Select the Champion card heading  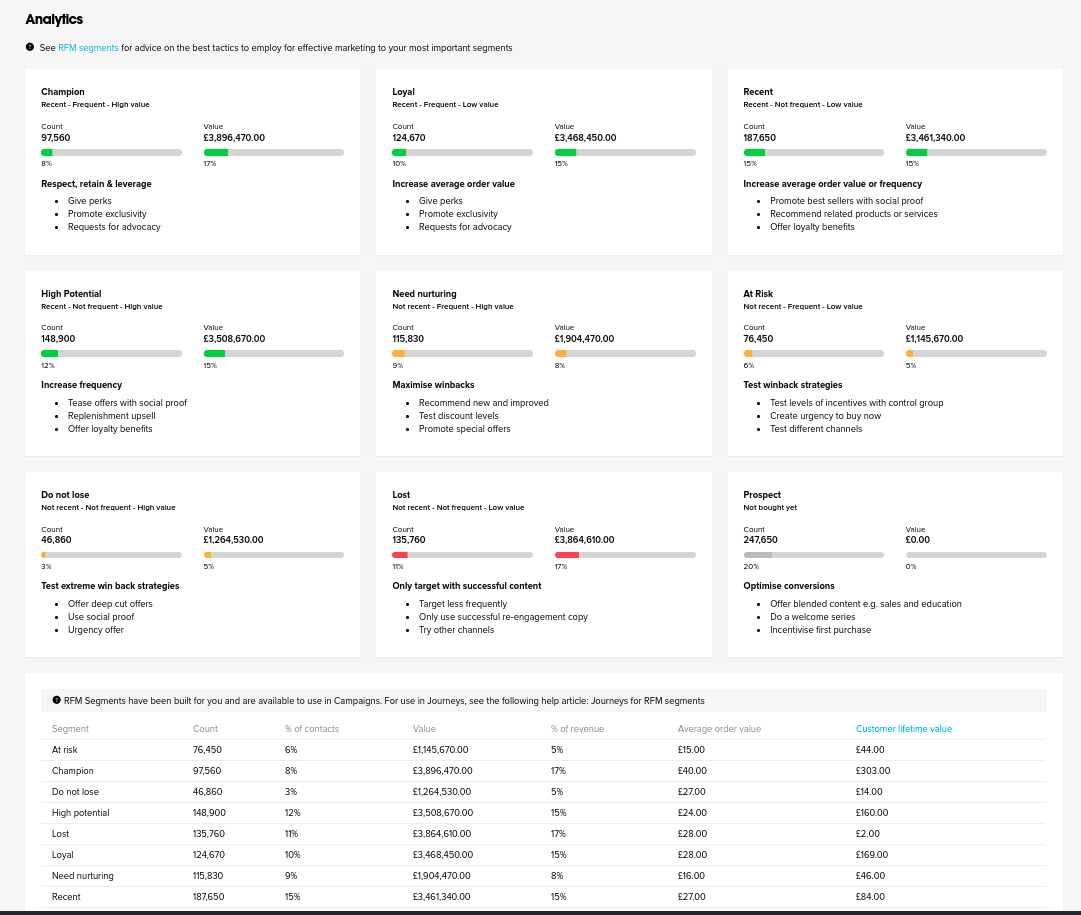pos(63,92)
